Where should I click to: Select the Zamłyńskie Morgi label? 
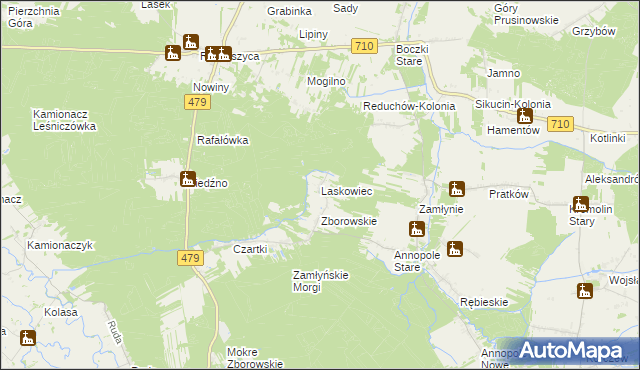pos(320,281)
